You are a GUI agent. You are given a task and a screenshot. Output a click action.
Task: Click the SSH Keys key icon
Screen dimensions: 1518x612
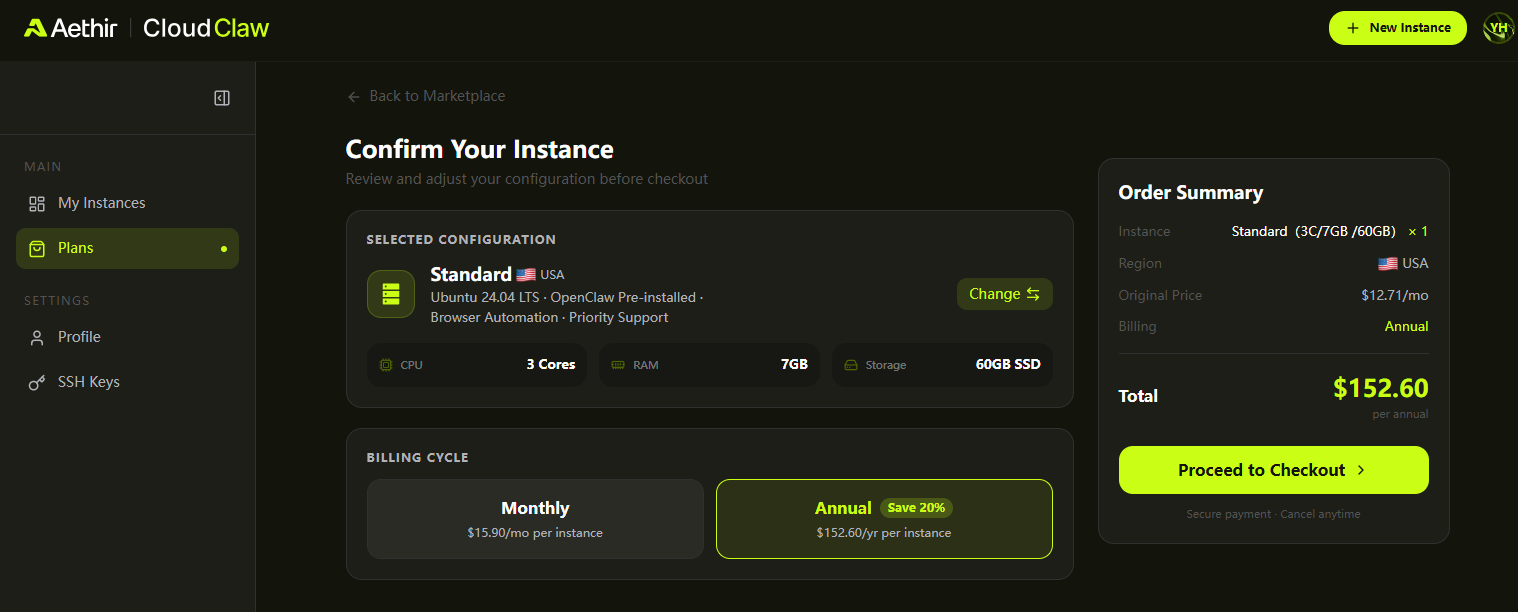click(x=37, y=383)
